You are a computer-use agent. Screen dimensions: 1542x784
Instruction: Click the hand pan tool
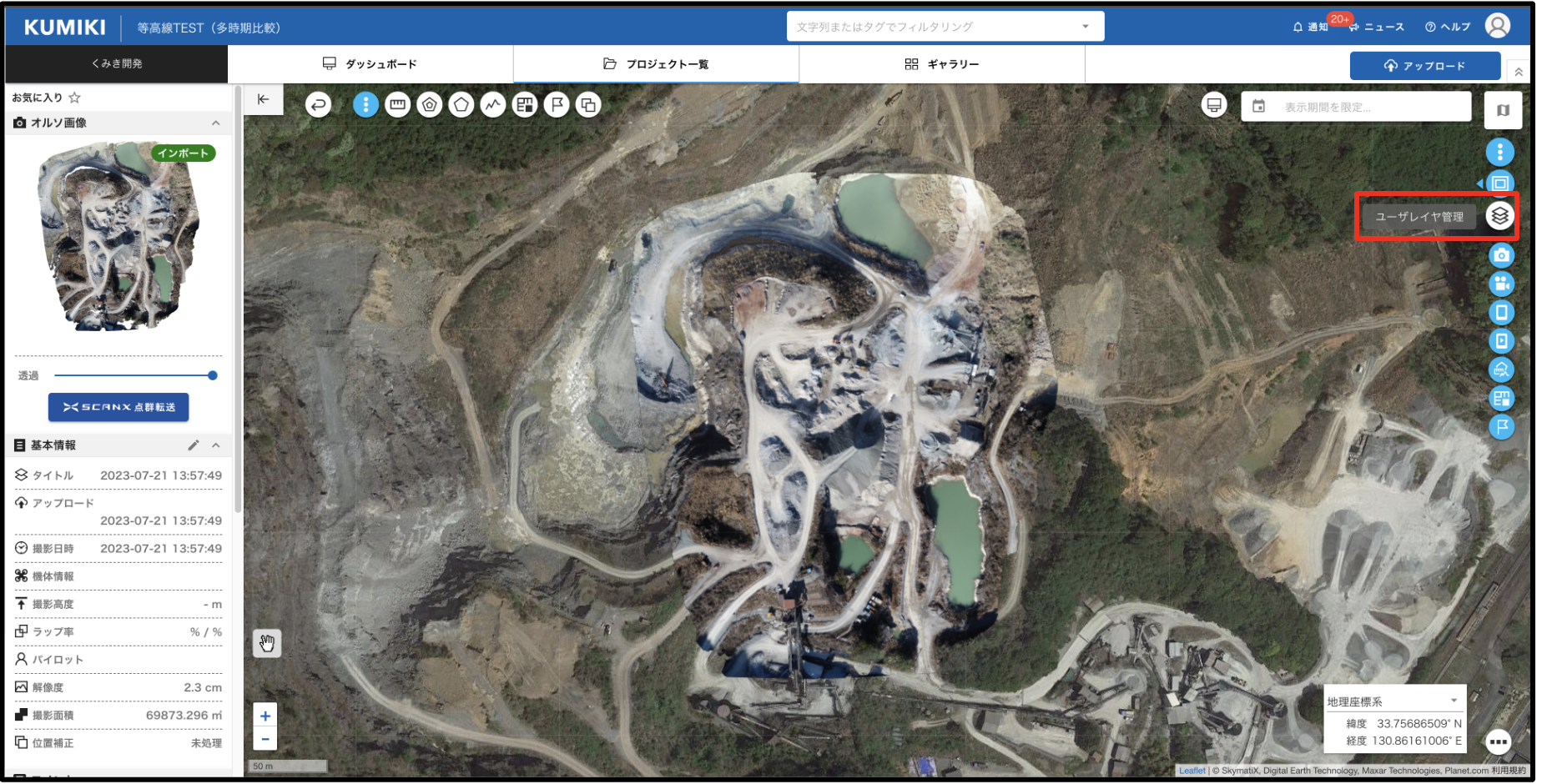[267, 643]
